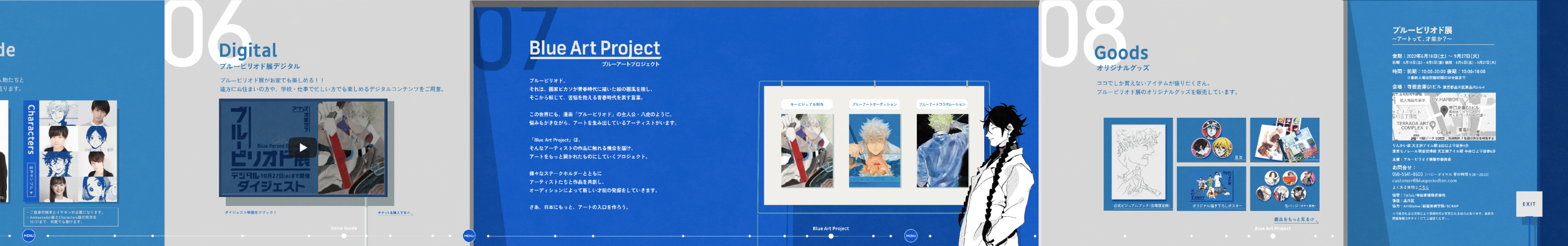Click the EXIT sign button

[x=1529, y=204]
